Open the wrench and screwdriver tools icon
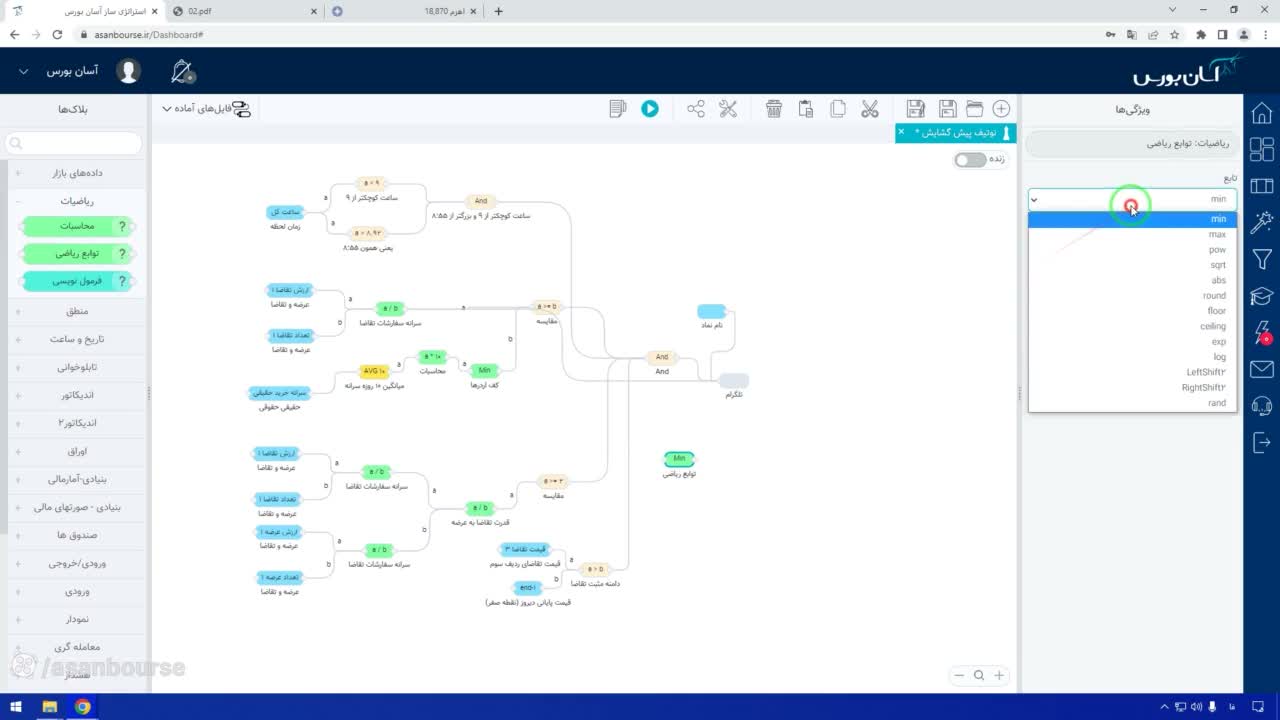Viewport: 1280px width, 720px height. 728,109
